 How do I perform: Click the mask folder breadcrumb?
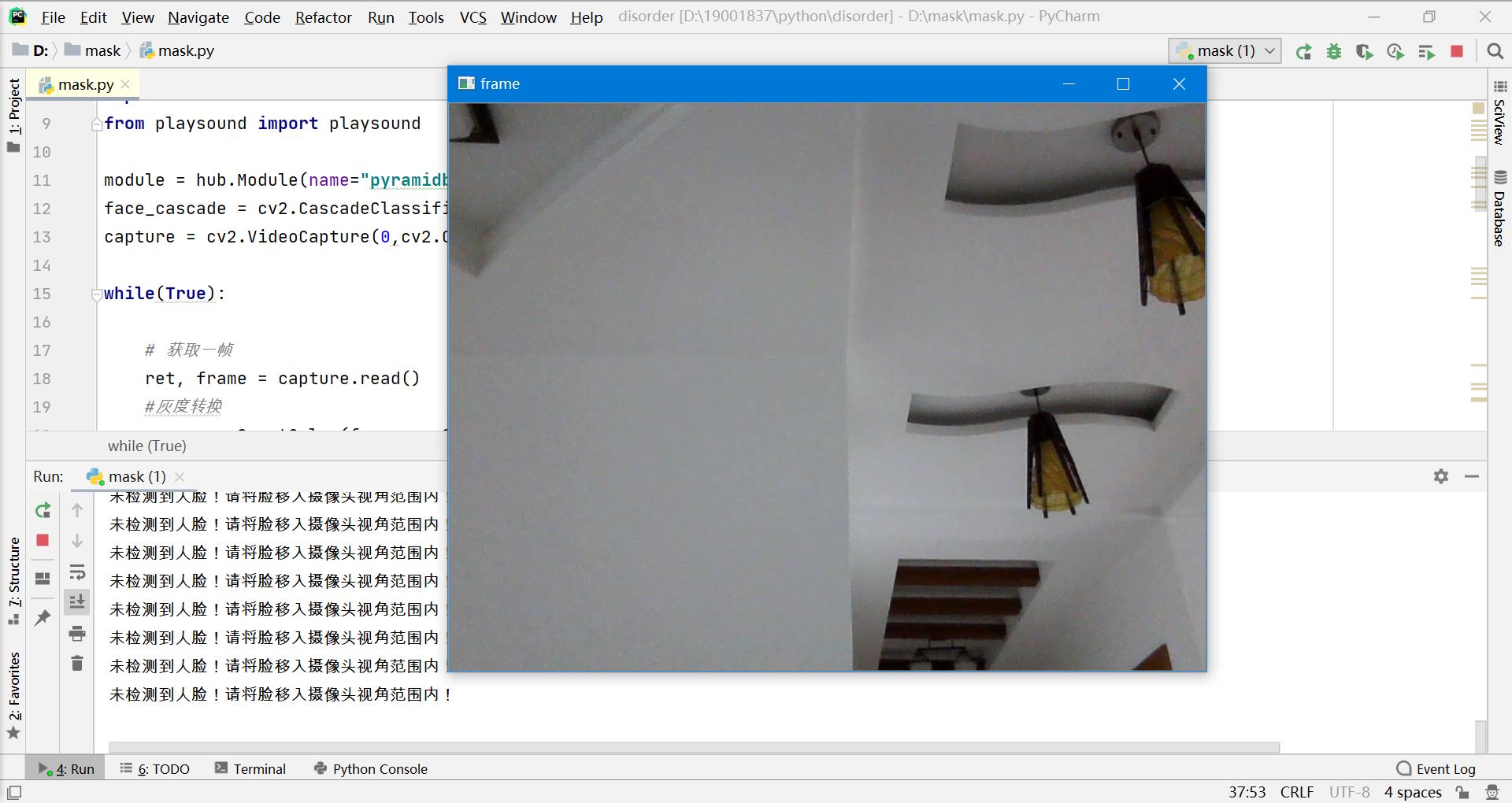pyautogui.click(x=93, y=51)
